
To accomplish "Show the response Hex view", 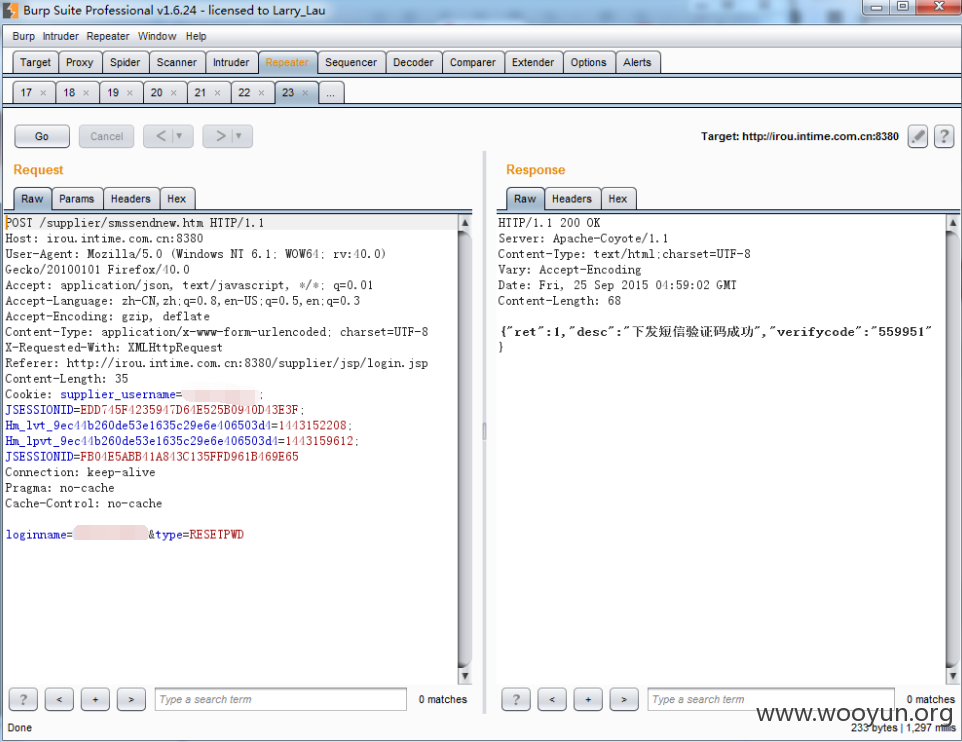I will tap(618, 199).
